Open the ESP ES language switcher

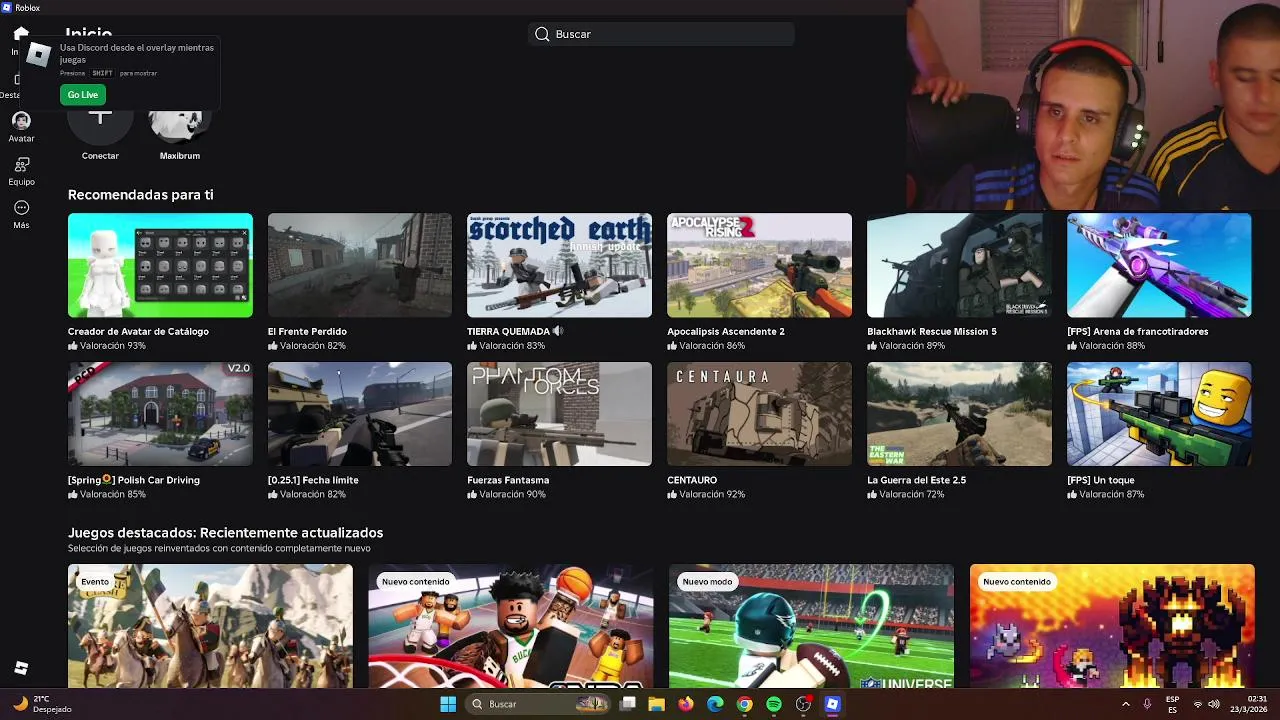[1173, 704]
